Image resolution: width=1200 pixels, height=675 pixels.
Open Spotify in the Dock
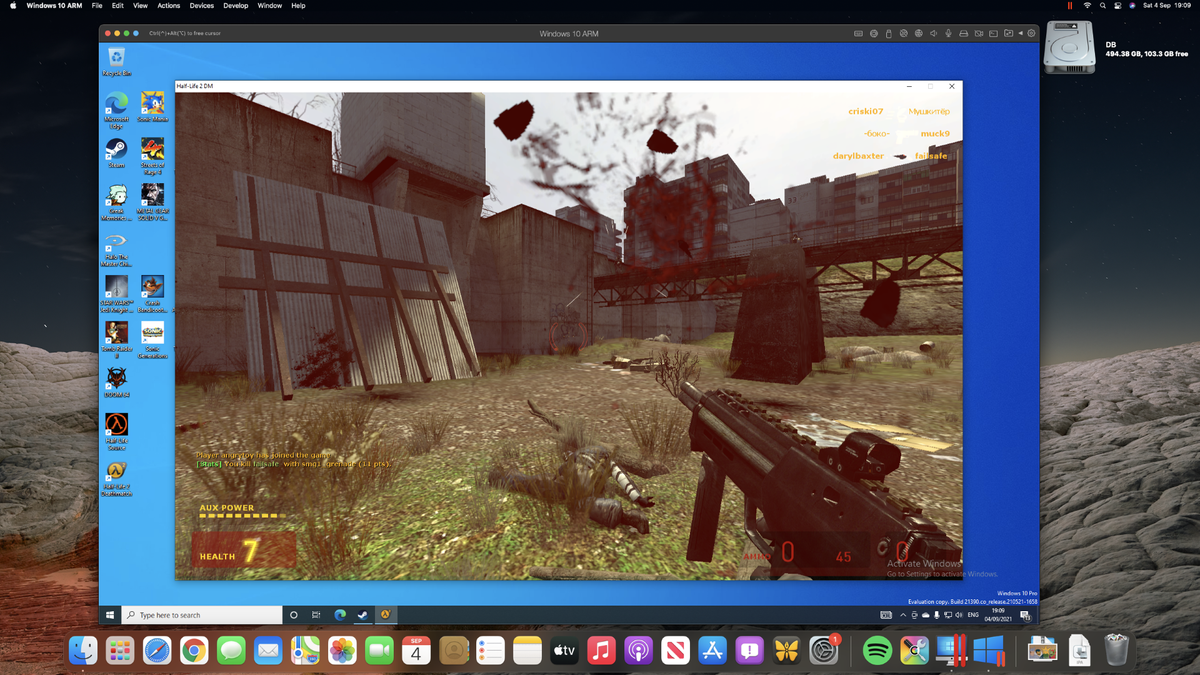(x=877, y=651)
